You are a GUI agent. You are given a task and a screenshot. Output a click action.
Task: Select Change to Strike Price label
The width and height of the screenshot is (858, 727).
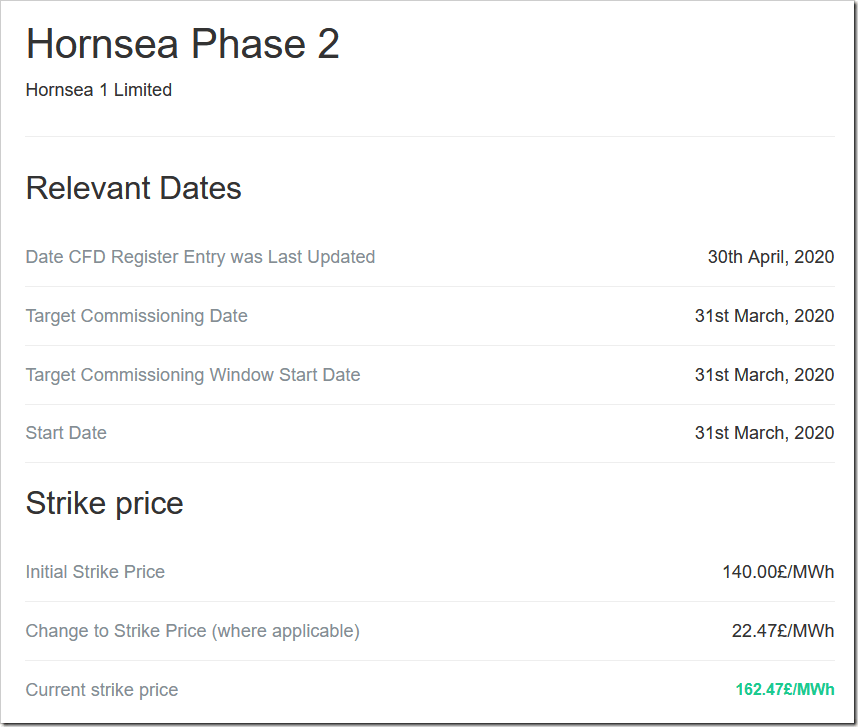[192, 631]
